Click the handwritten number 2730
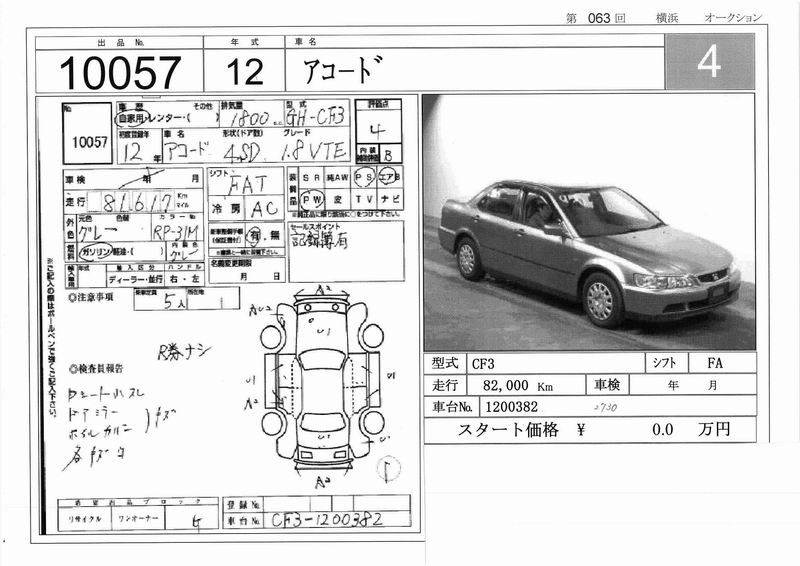Viewport: 800px width, 566px height. [605, 408]
